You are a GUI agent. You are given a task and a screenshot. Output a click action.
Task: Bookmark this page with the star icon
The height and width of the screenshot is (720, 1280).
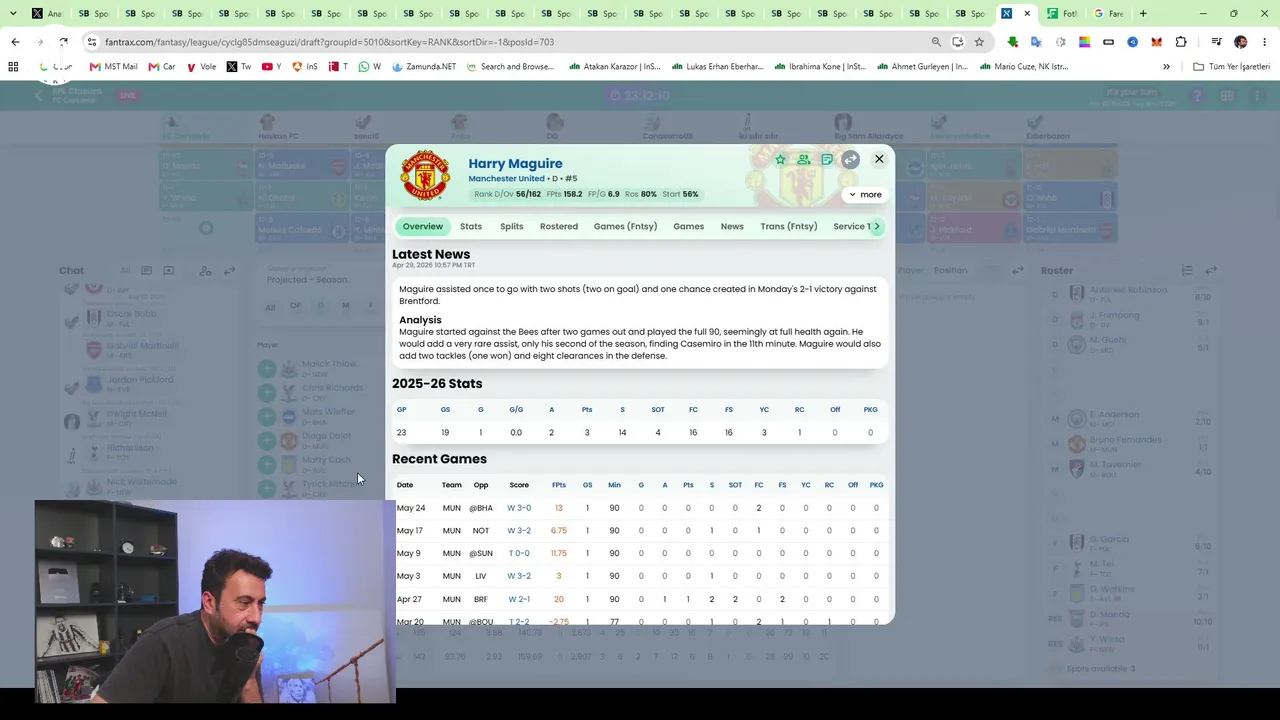979,42
